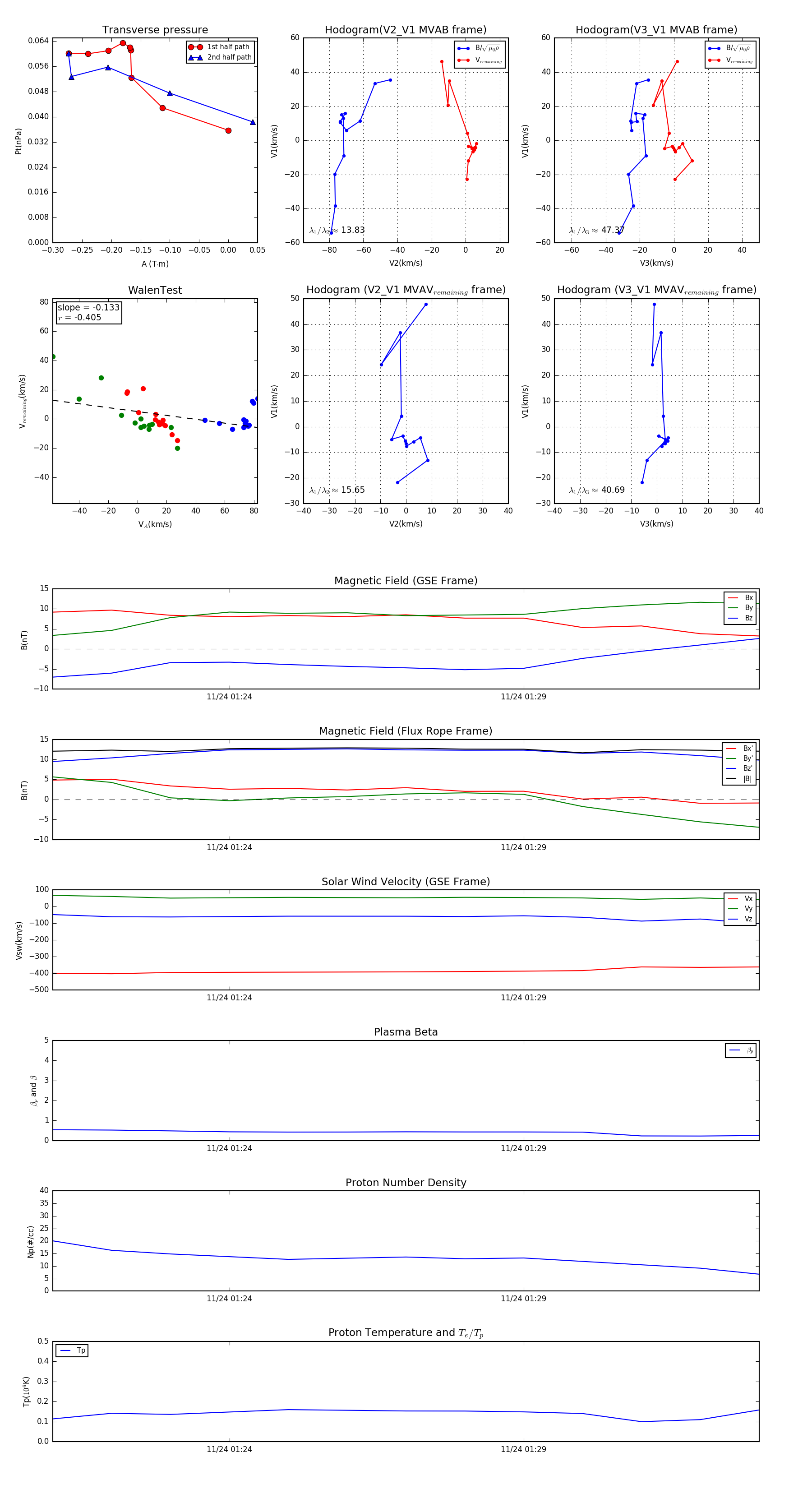Click the 'Transverse pressure' plot title
This screenshot has height=1489, width=812.
click(155, 30)
